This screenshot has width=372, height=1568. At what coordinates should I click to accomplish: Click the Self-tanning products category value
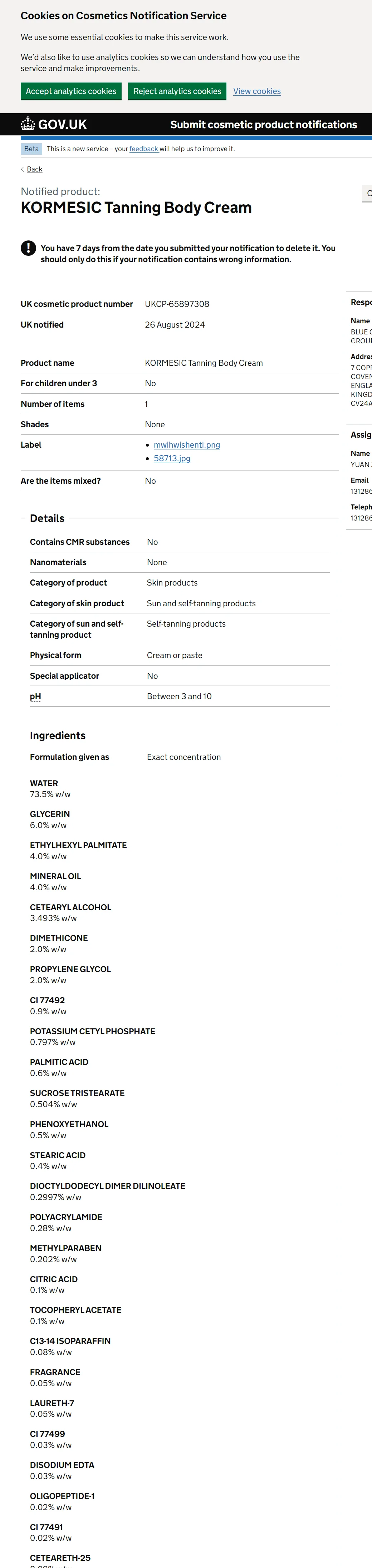186,624
